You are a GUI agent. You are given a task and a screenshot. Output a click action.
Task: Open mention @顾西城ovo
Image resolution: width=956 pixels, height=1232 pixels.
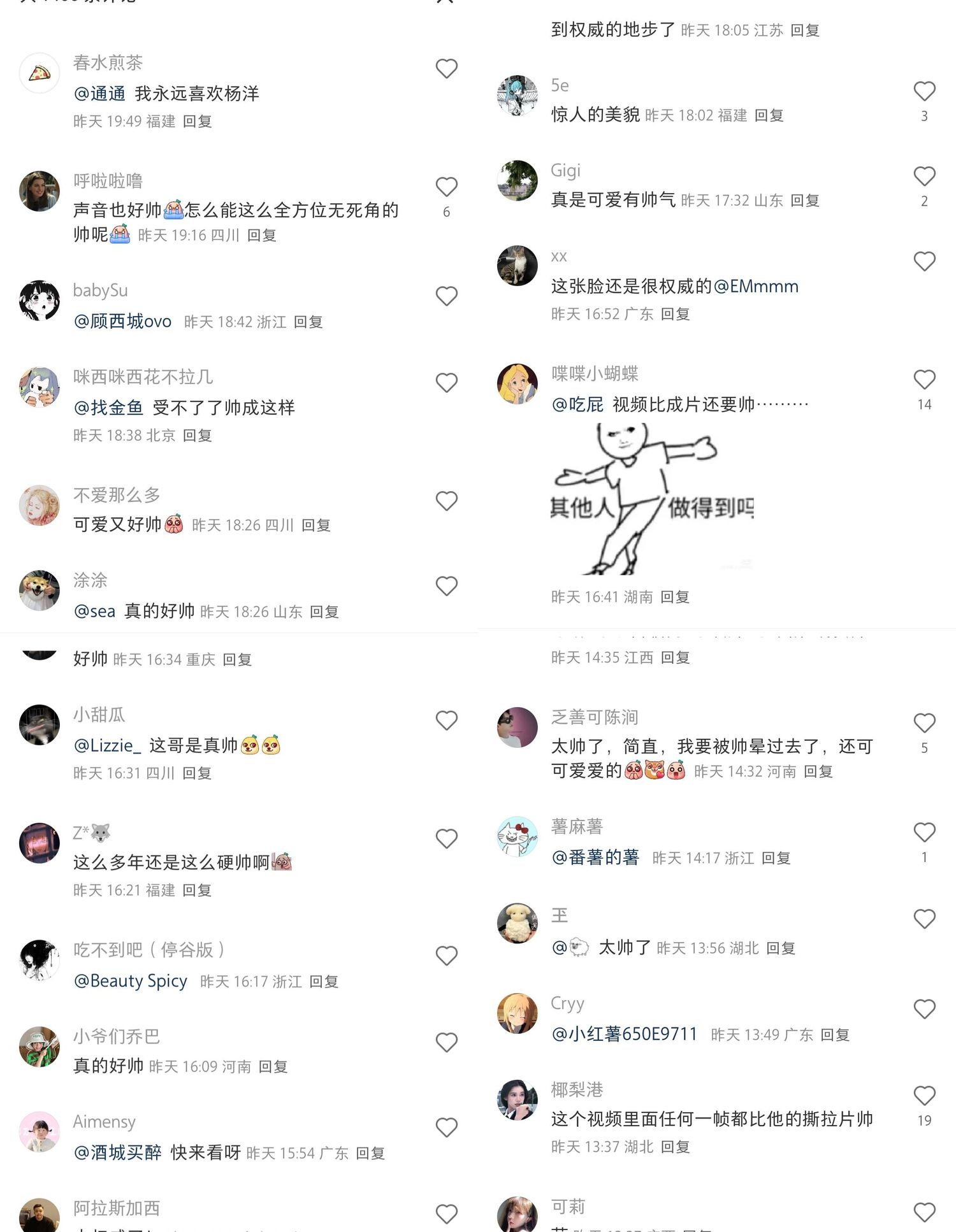122,321
